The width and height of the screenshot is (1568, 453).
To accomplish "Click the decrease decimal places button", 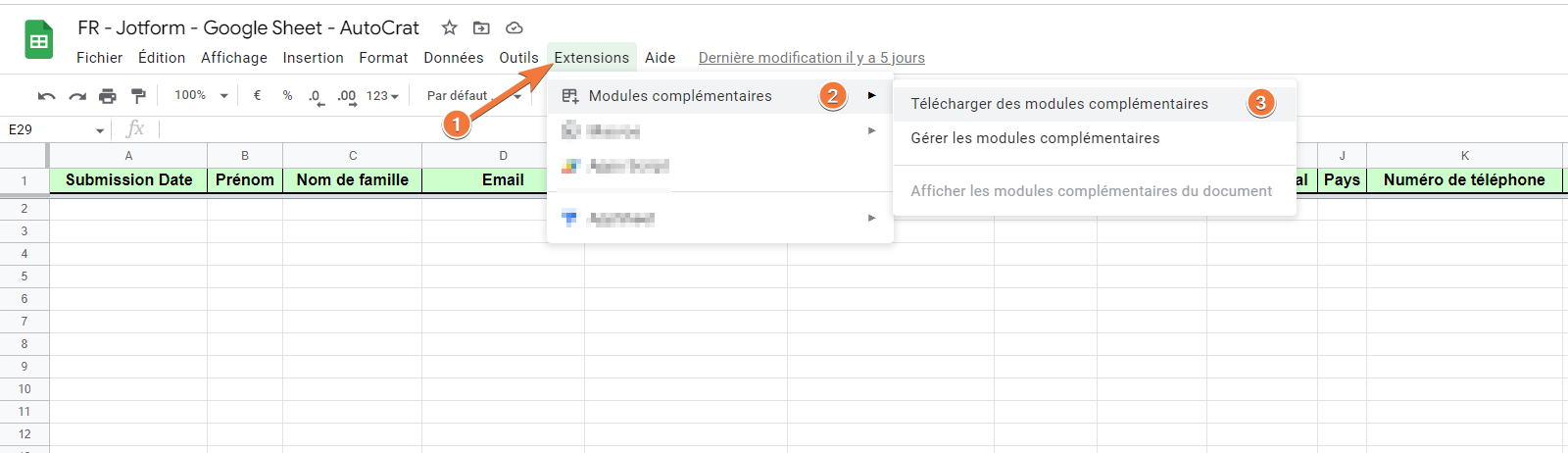I will point(315,96).
